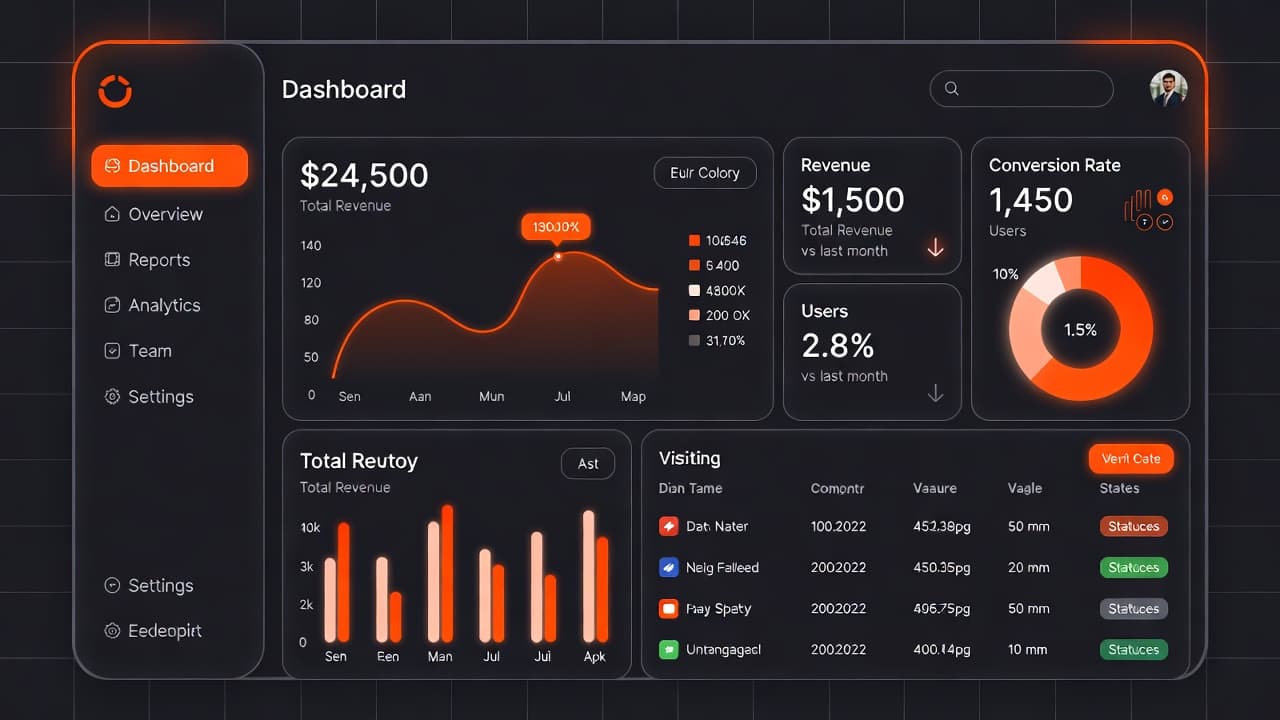Click the 130.00% data point on chart
The image size is (1280, 720).
pyautogui.click(x=558, y=257)
